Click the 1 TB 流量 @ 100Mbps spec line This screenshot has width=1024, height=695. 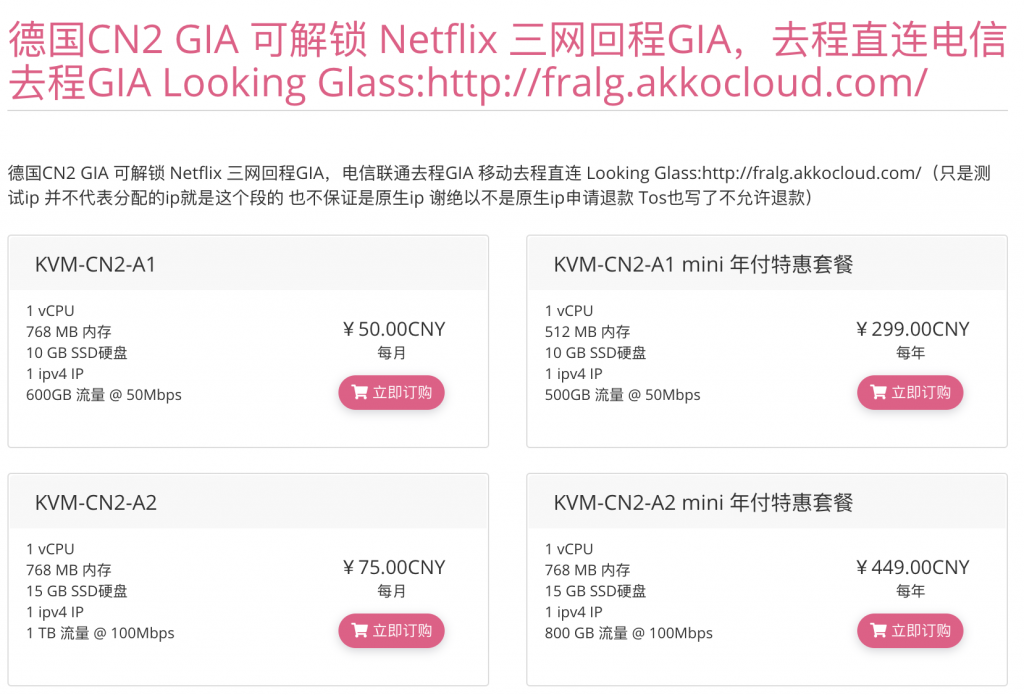tap(101, 634)
